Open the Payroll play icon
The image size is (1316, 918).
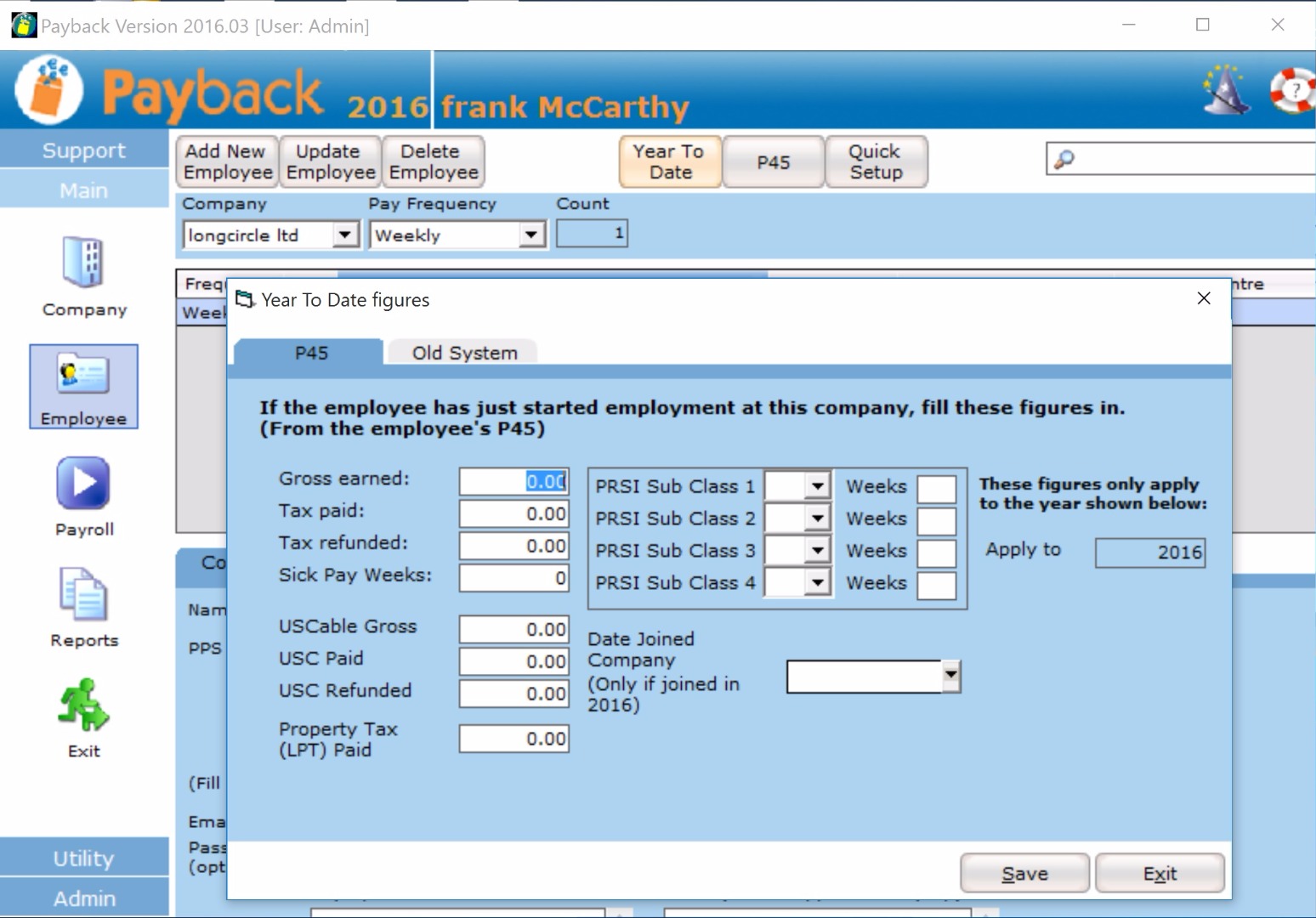pyautogui.click(x=83, y=483)
